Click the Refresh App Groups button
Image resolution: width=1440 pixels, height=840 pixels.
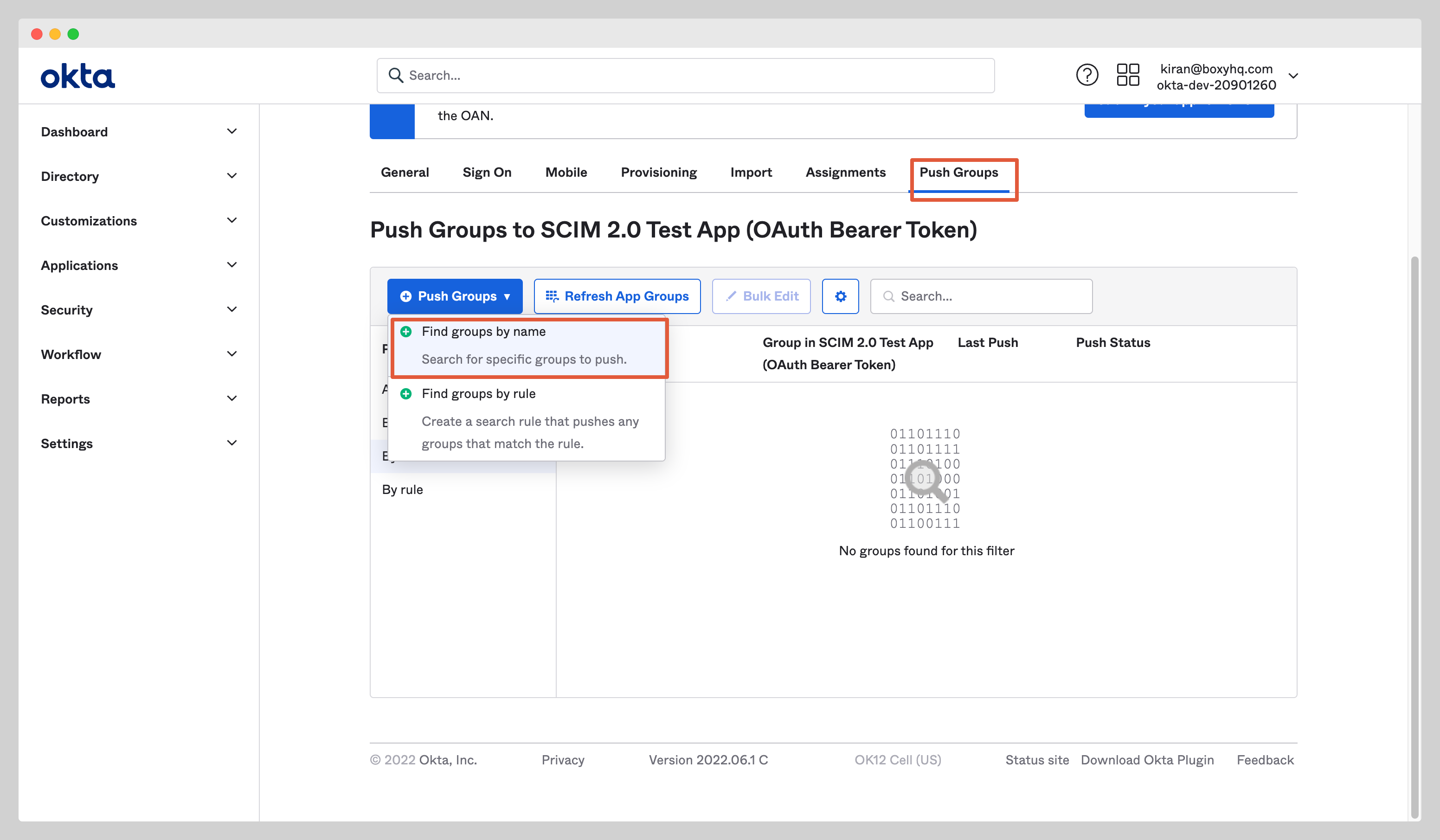coord(617,296)
